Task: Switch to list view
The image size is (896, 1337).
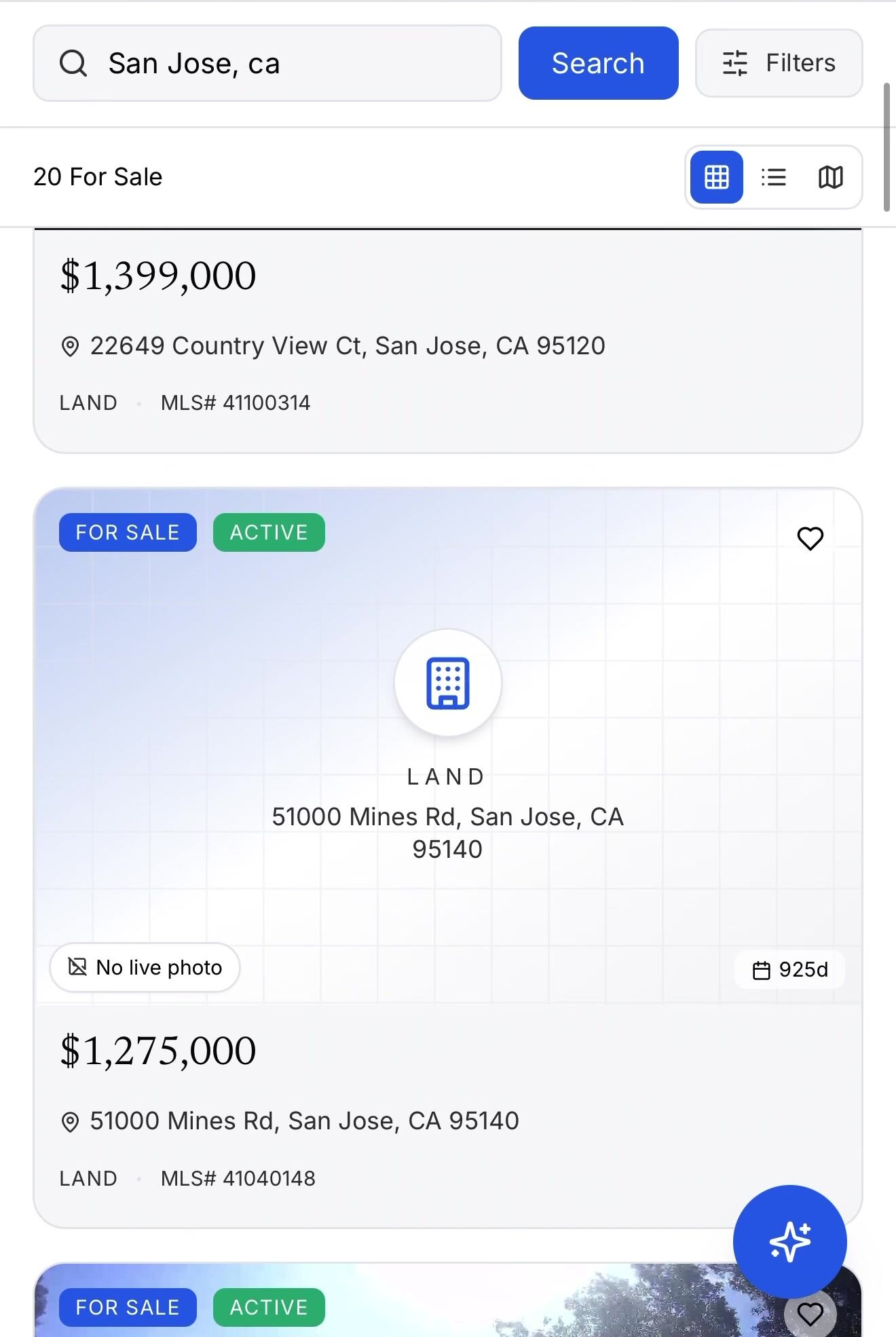Action: [x=773, y=177]
